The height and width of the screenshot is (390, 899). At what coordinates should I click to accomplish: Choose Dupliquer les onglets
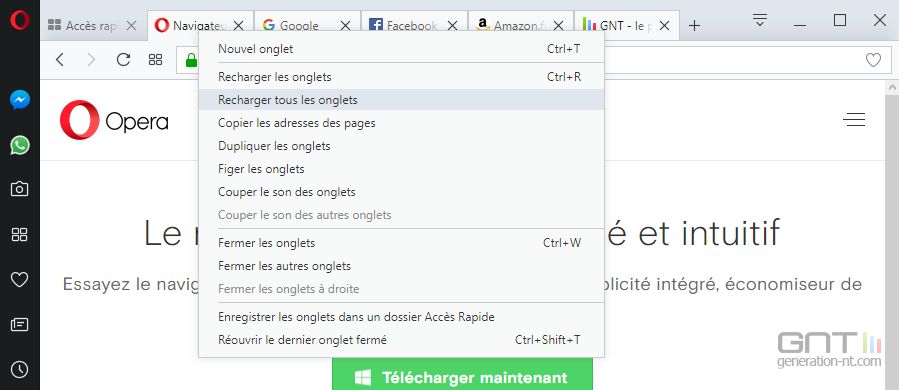coord(401,146)
